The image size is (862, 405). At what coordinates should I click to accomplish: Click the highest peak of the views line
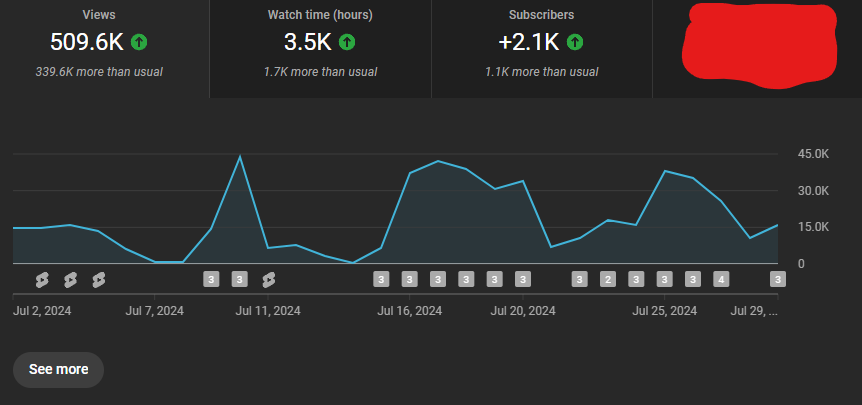click(x=240, y=157)
